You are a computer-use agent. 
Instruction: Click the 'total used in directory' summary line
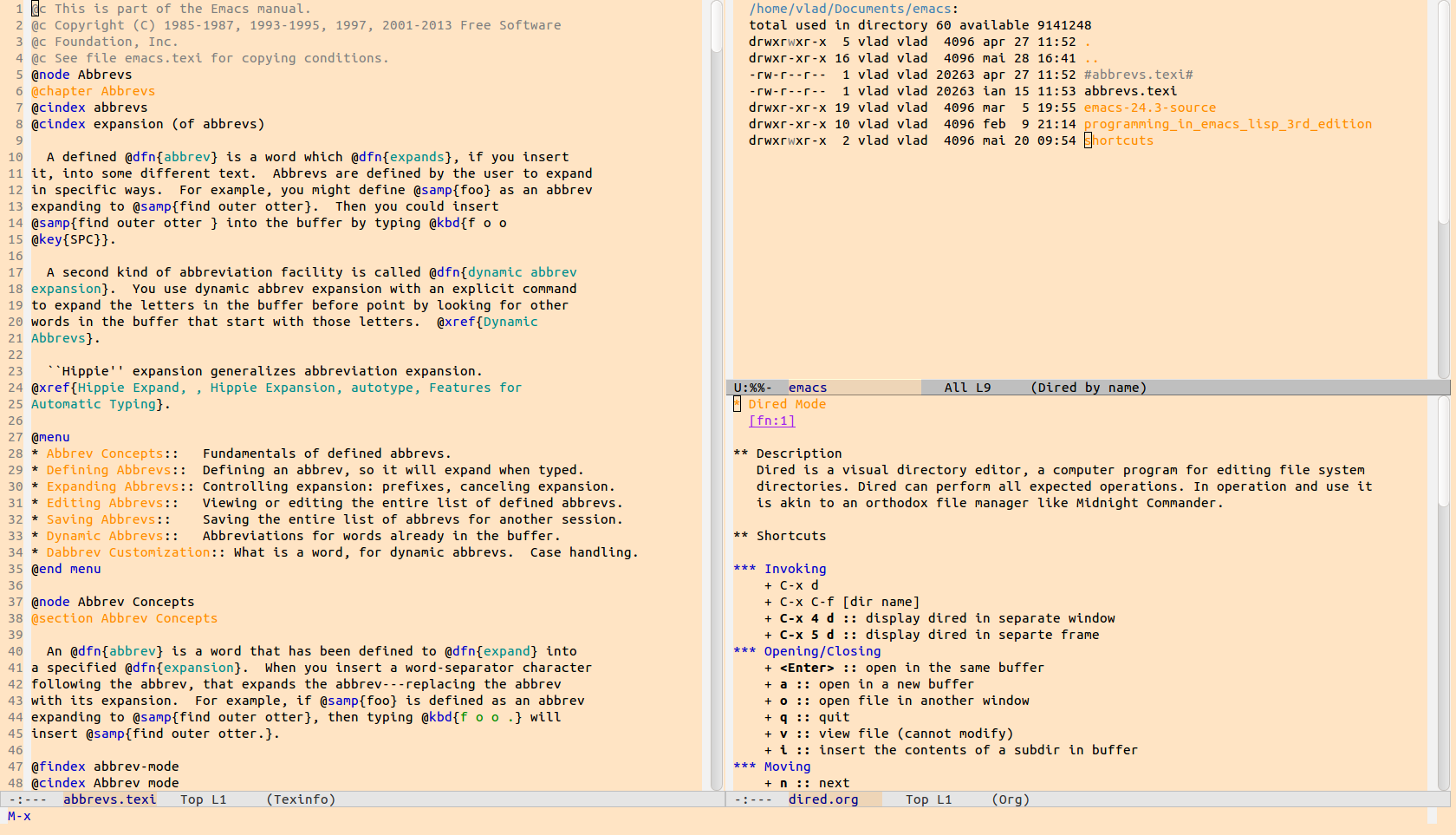(x=920, y=25)
